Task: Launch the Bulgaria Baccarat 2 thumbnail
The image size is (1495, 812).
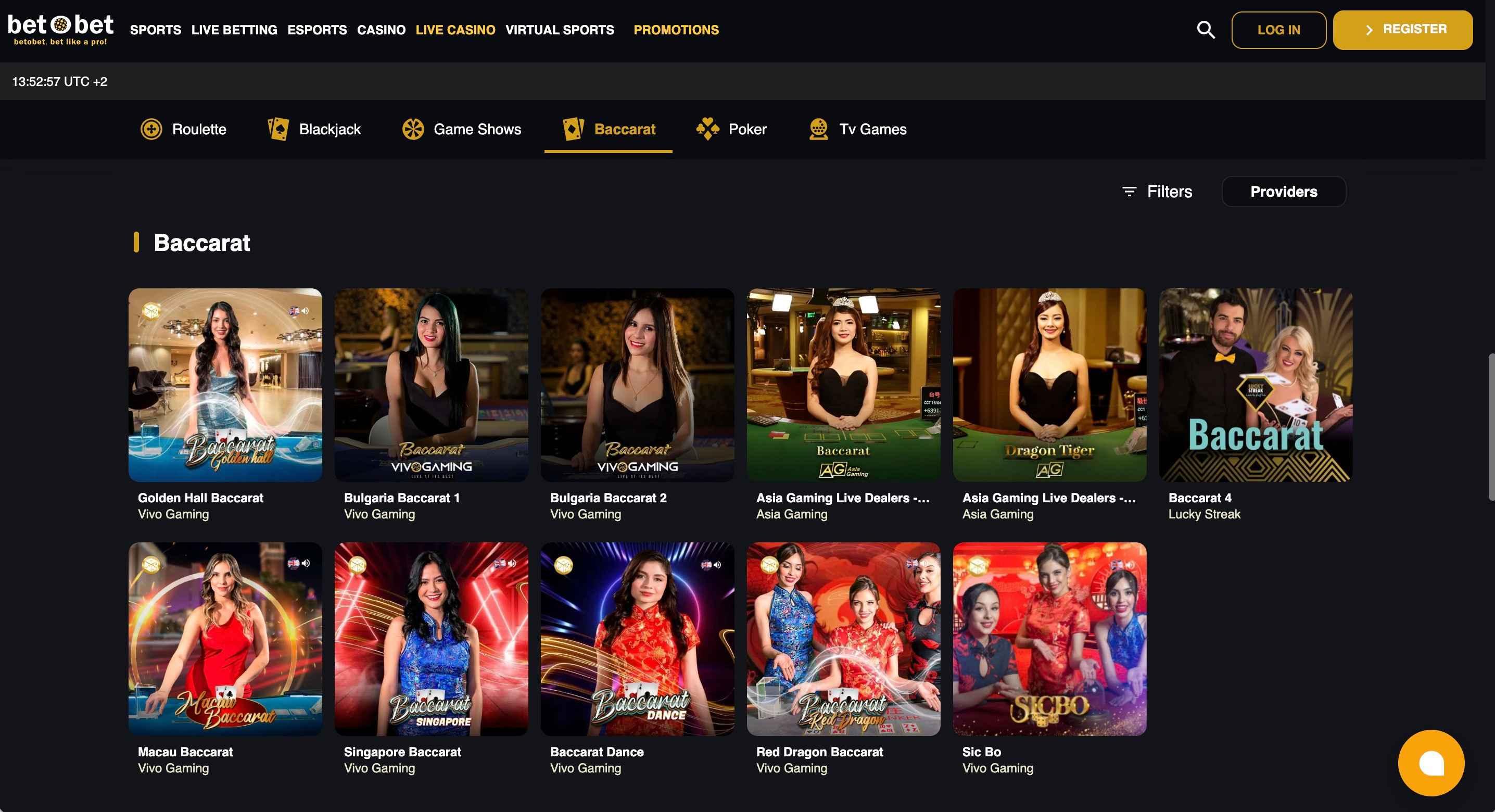Action: pos(637,385)
